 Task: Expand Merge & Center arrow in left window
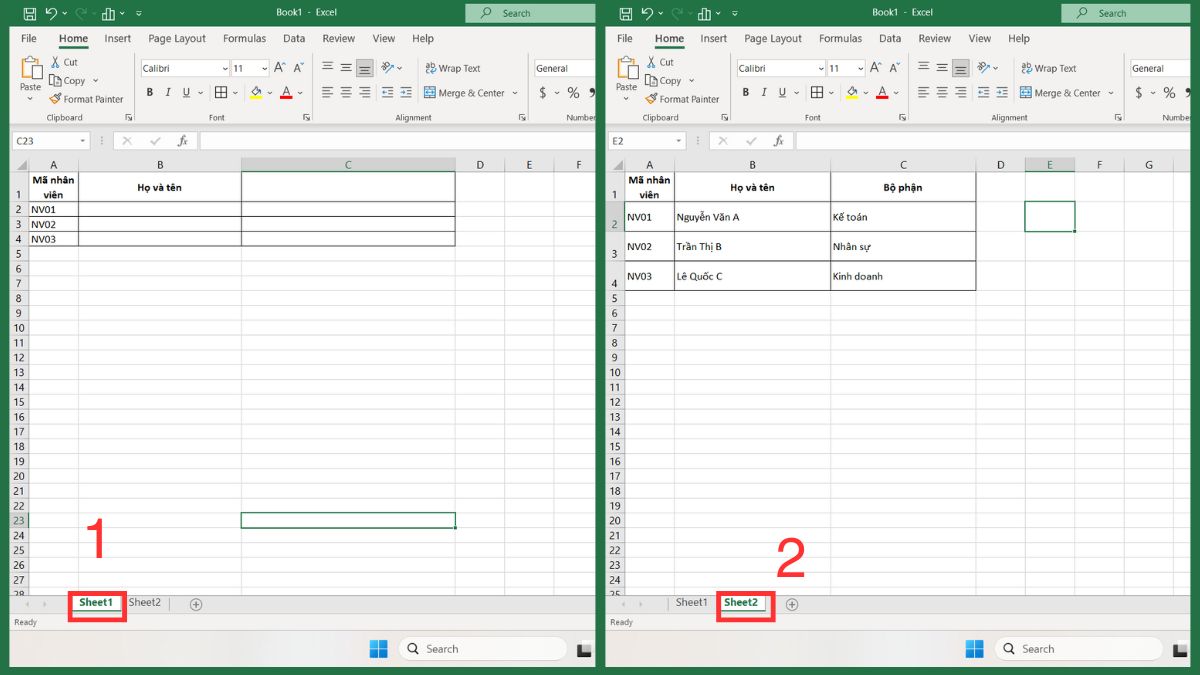(x=515, y=93)
